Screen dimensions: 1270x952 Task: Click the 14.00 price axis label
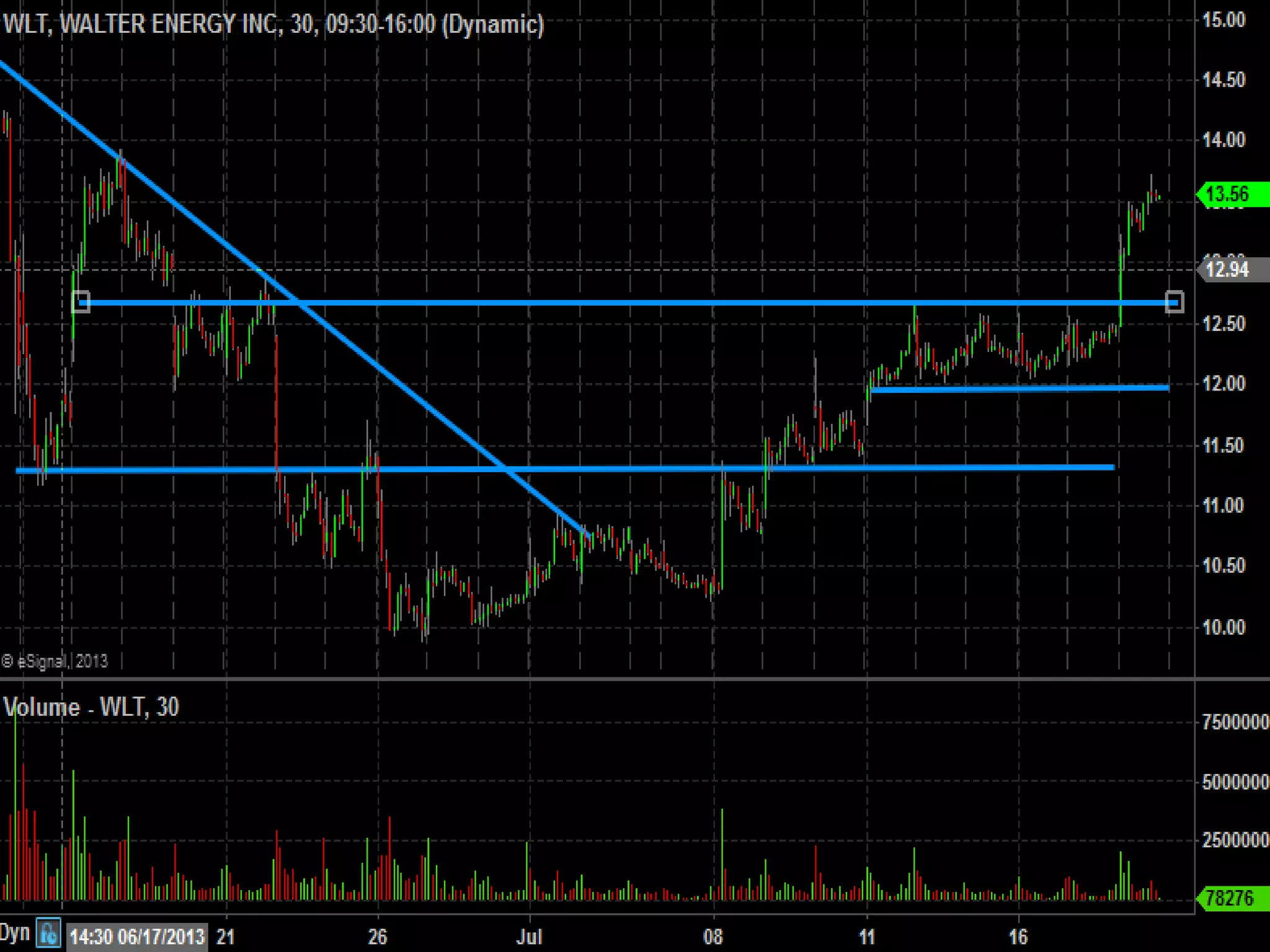(1223, 140)
